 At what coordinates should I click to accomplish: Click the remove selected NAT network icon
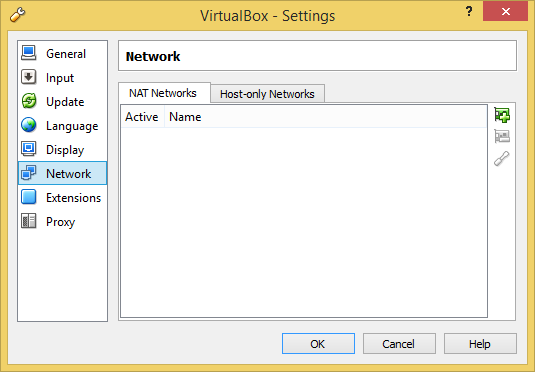pyautogui.click(x=502, y=137)
